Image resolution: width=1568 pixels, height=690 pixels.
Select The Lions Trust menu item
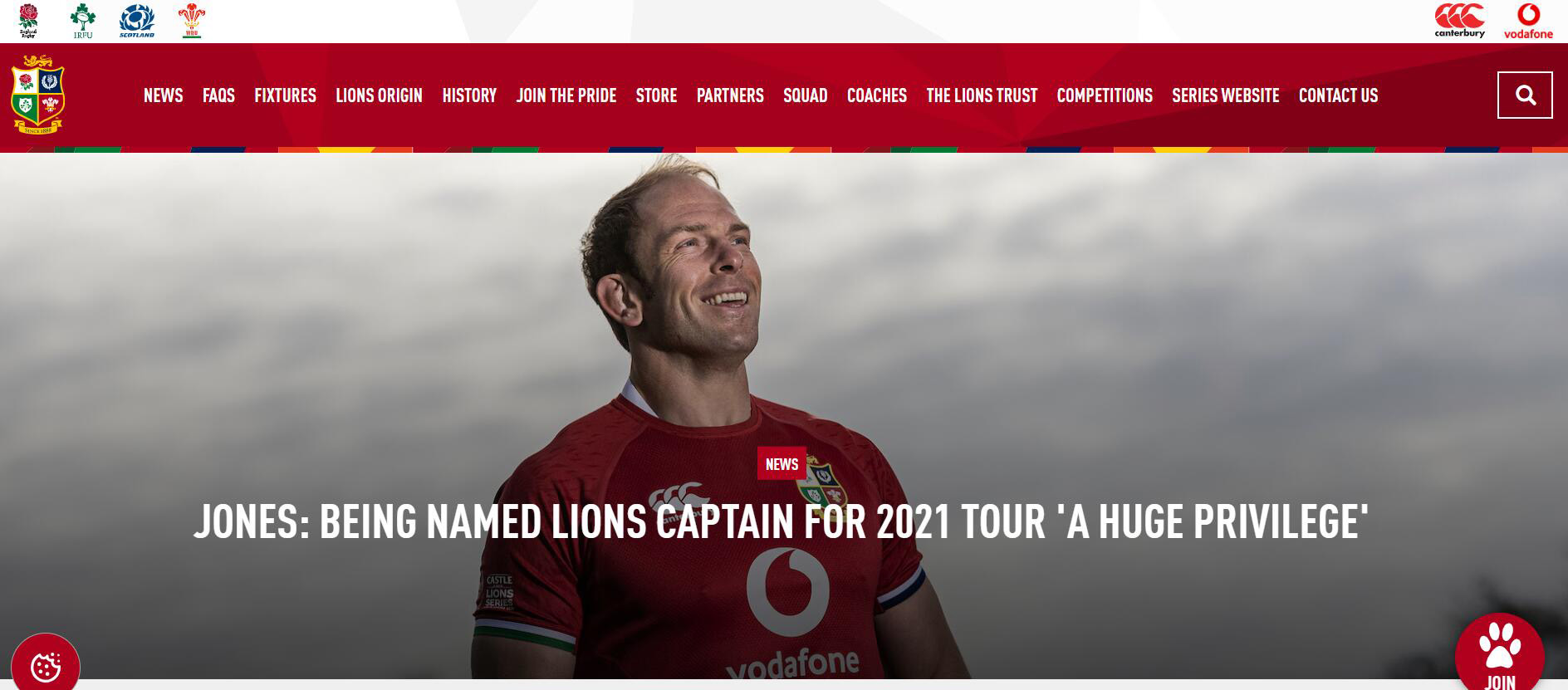pyautogui.click(x=982, y=95)
